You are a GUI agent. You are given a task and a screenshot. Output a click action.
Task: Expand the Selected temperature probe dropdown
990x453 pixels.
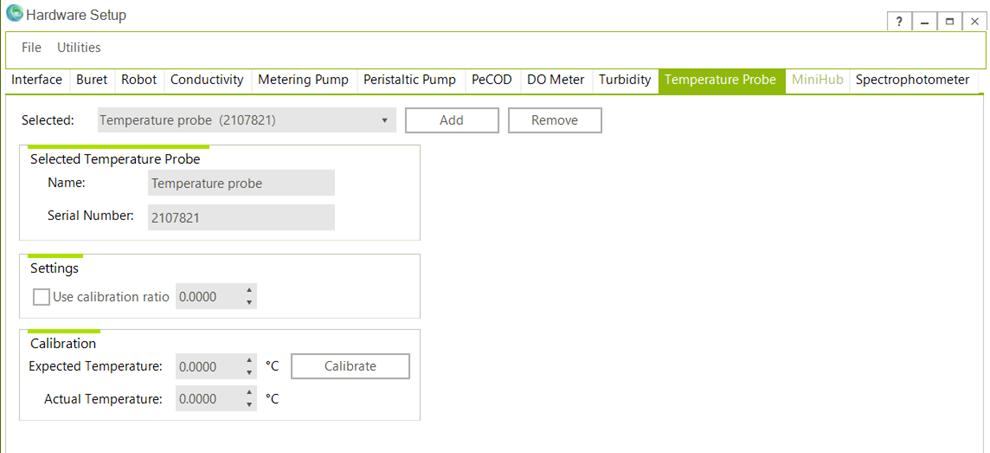[x=385, y=121]
